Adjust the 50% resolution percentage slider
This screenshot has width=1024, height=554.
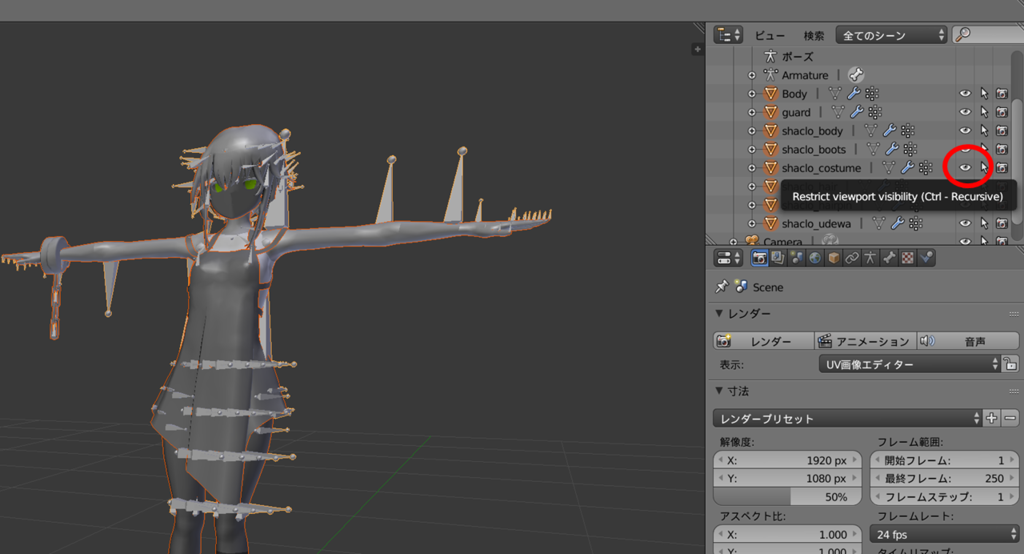[x=788, y=497]
